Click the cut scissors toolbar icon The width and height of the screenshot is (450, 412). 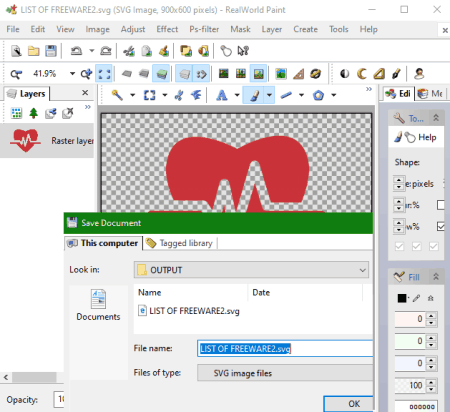[129, 51]
